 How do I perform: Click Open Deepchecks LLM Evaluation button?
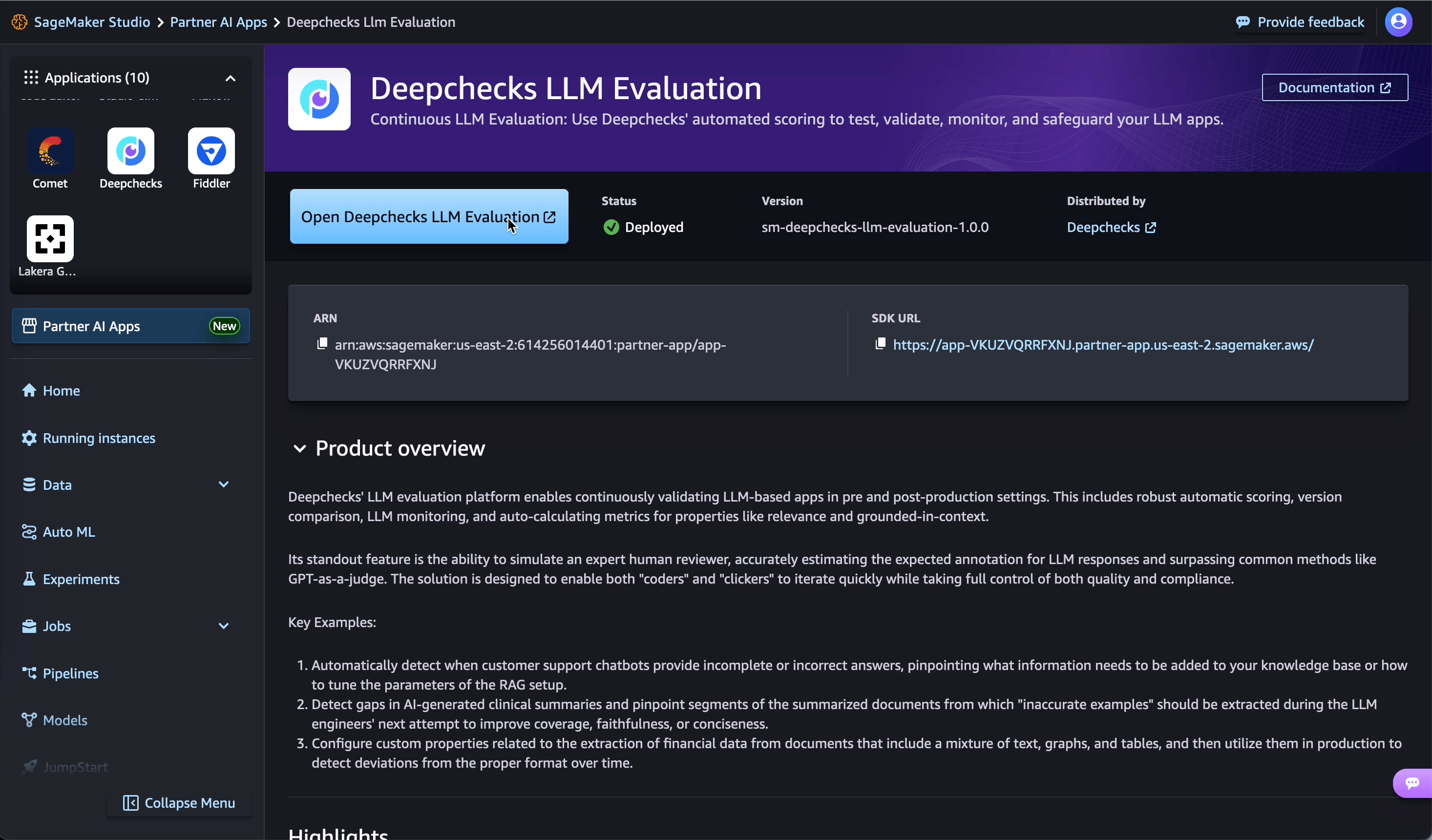coord(428,216)
